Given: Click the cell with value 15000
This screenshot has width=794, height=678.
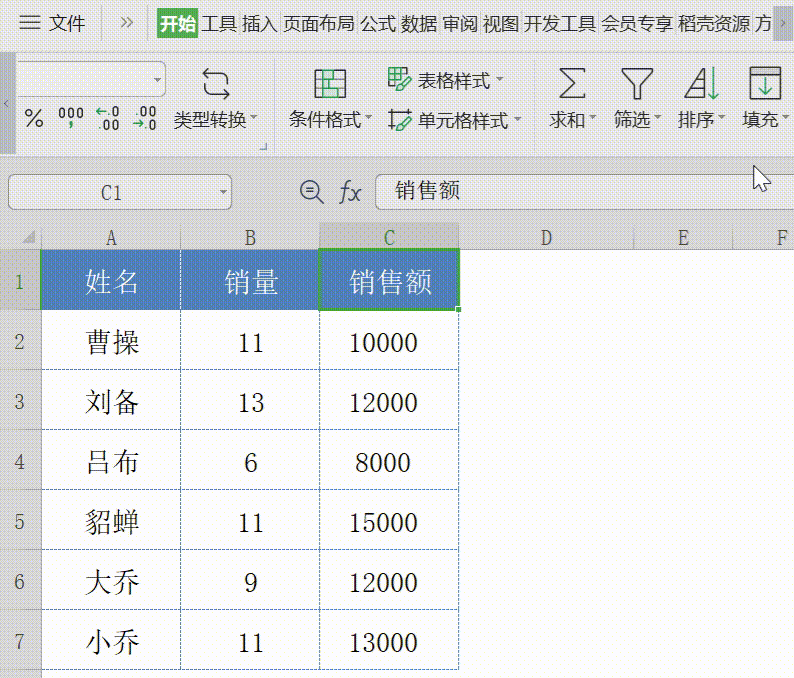Looking at the screenshot, I should 389,520.
